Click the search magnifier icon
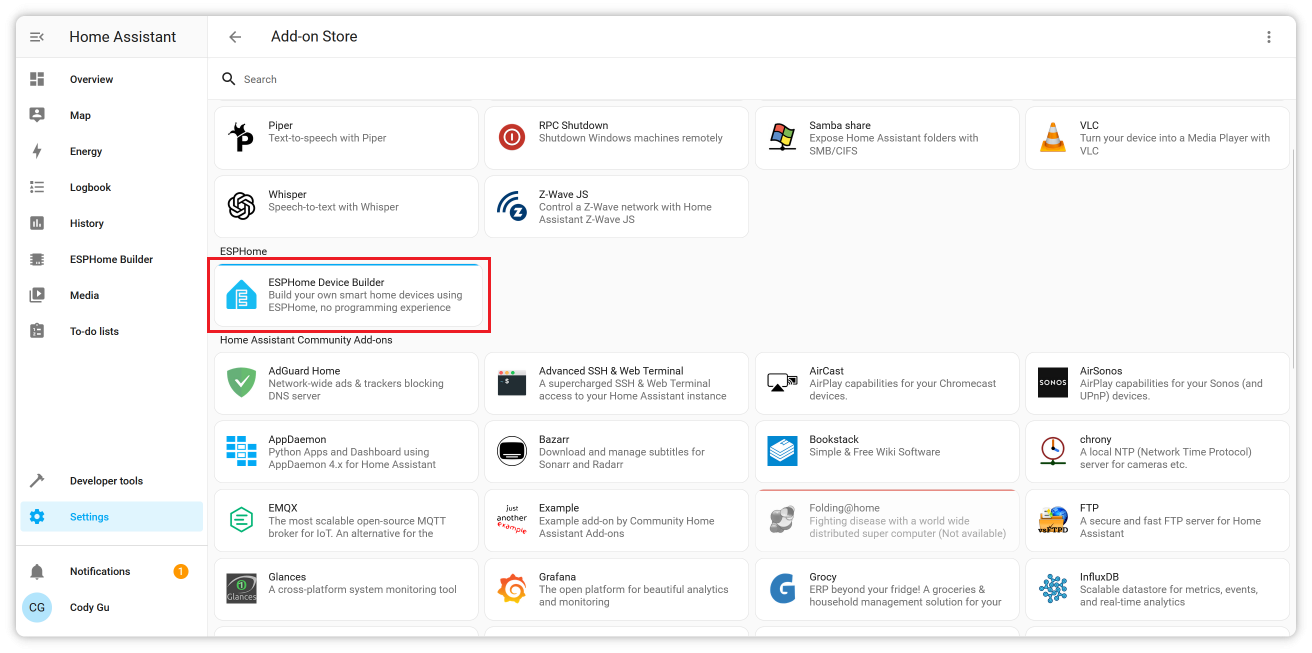This screenshot has height=653, width=1312. (229, 79)
